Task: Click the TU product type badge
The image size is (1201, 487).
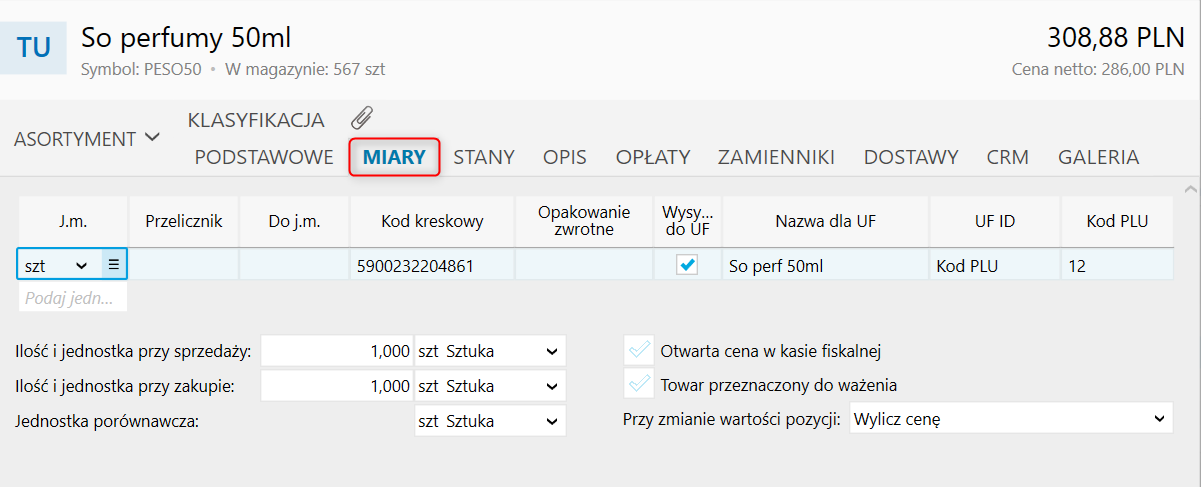Action: point(34,47)
